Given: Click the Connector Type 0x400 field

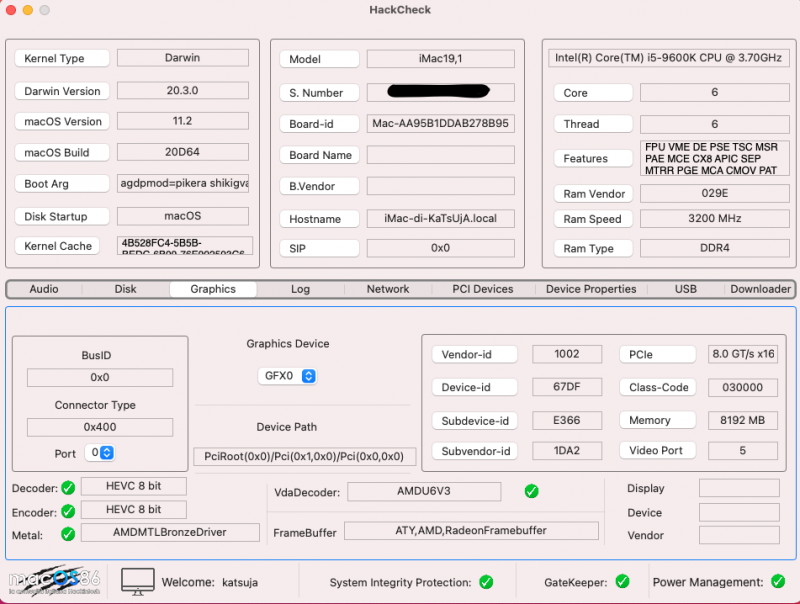Looking at the screenshot, I should pyautogui.click(x=100, y=427).
